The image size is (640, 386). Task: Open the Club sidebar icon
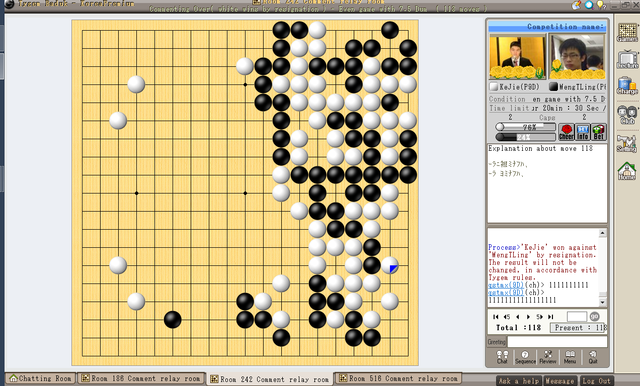(627, 115)
